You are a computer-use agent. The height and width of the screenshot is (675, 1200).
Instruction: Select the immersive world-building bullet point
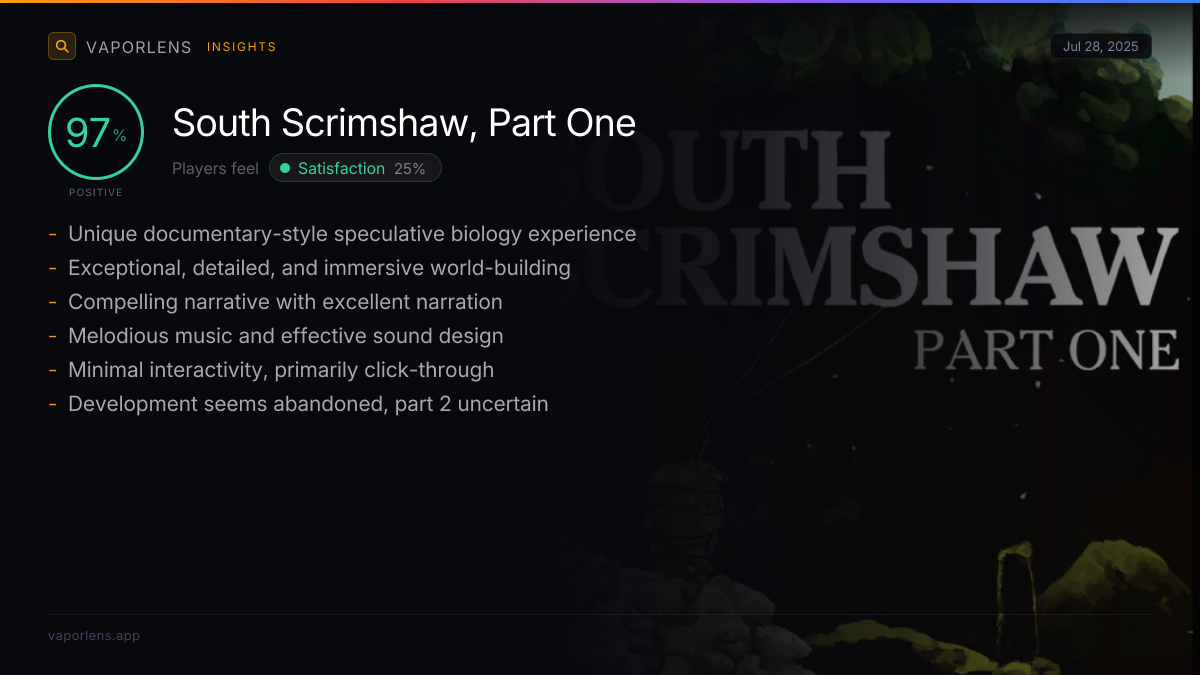coord(319,268)
